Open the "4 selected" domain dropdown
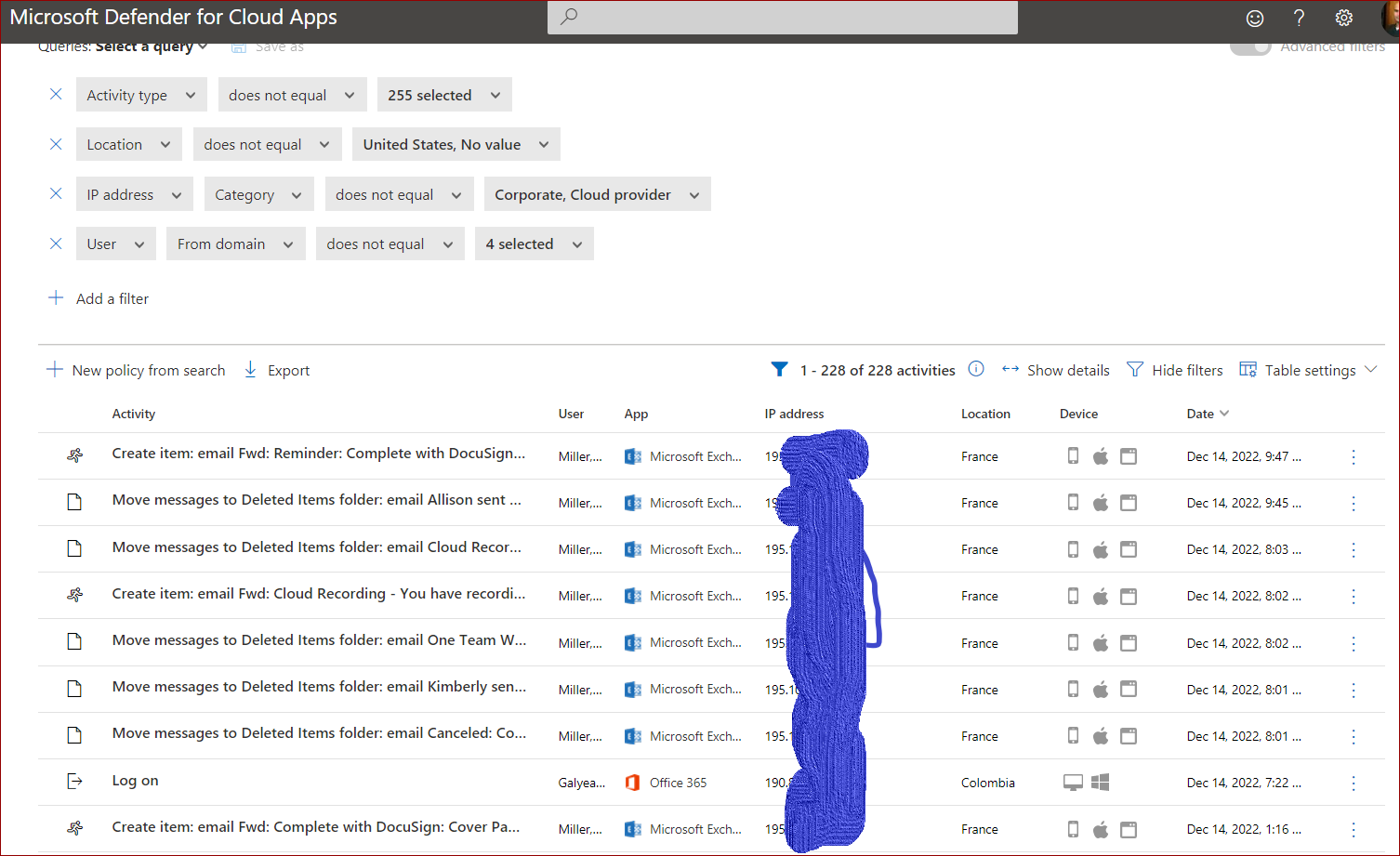 [x=534, y=244]
